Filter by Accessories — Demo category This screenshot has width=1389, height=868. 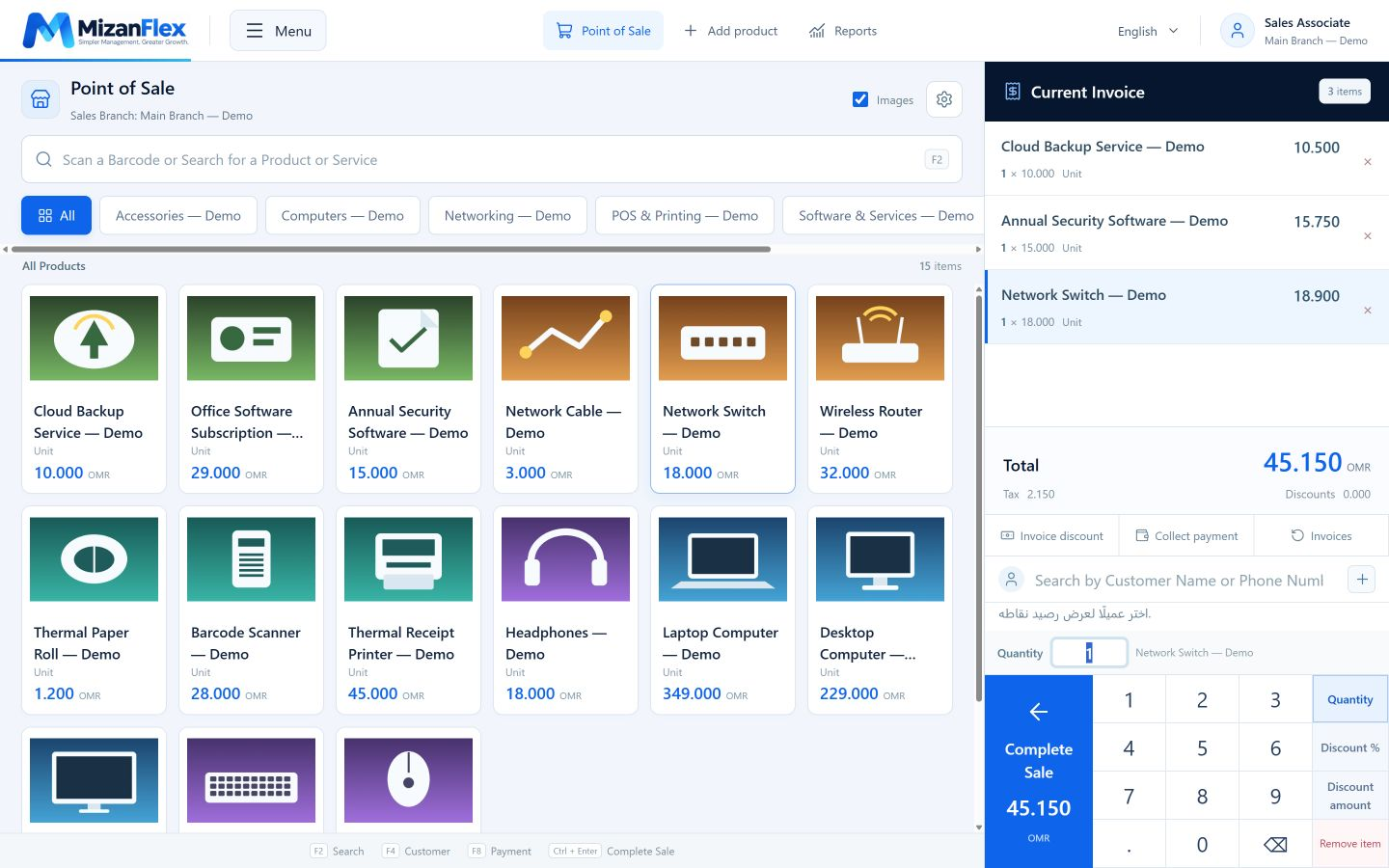pyautogui.click(x=178, y=215)
